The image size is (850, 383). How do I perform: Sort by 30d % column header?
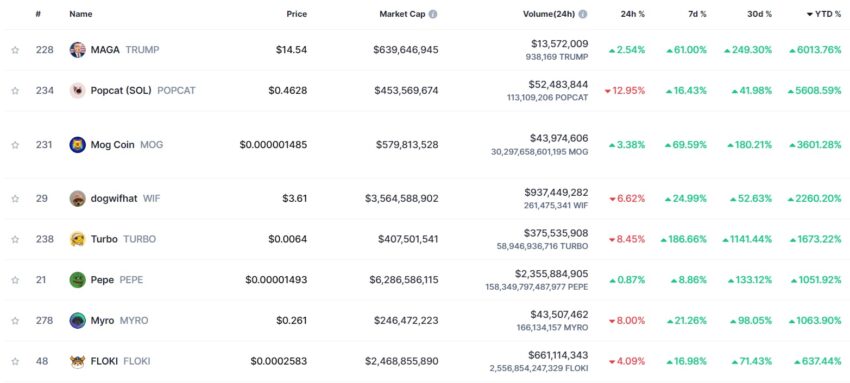[759, 15]
